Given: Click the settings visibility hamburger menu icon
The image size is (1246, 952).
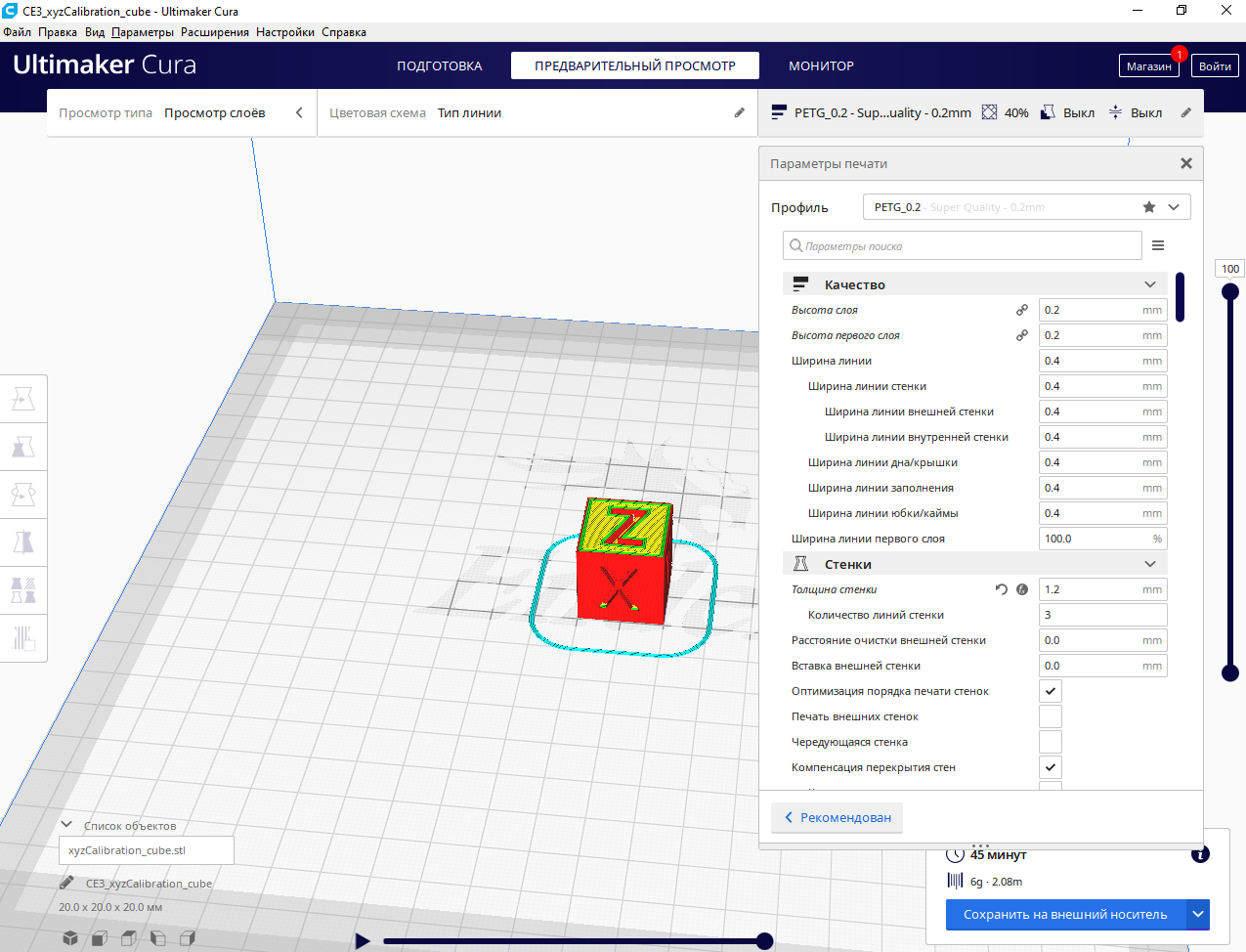Looking at the screenshot, I should point(1158,245).
